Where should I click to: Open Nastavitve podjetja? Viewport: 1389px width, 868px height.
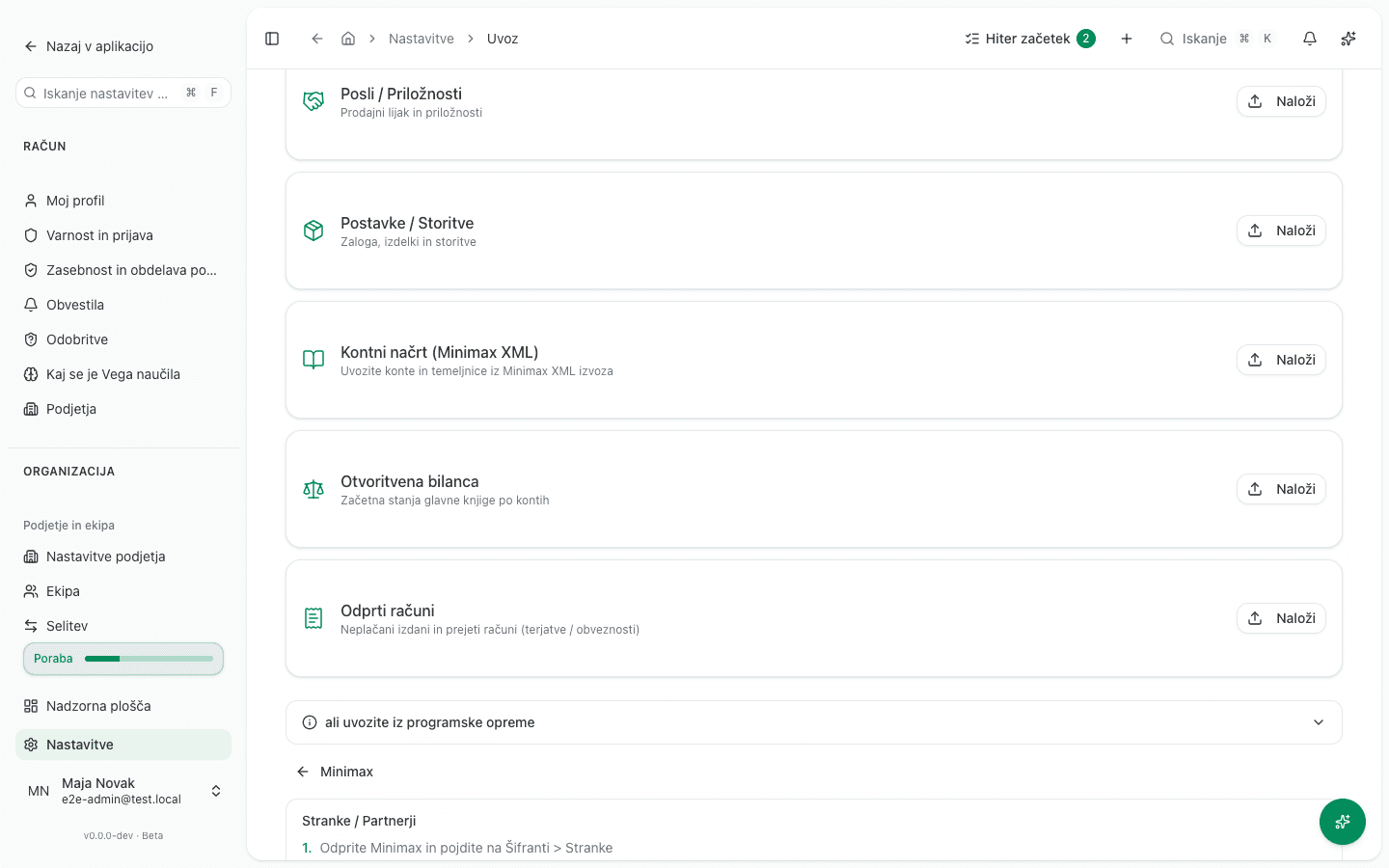point(123,556)
